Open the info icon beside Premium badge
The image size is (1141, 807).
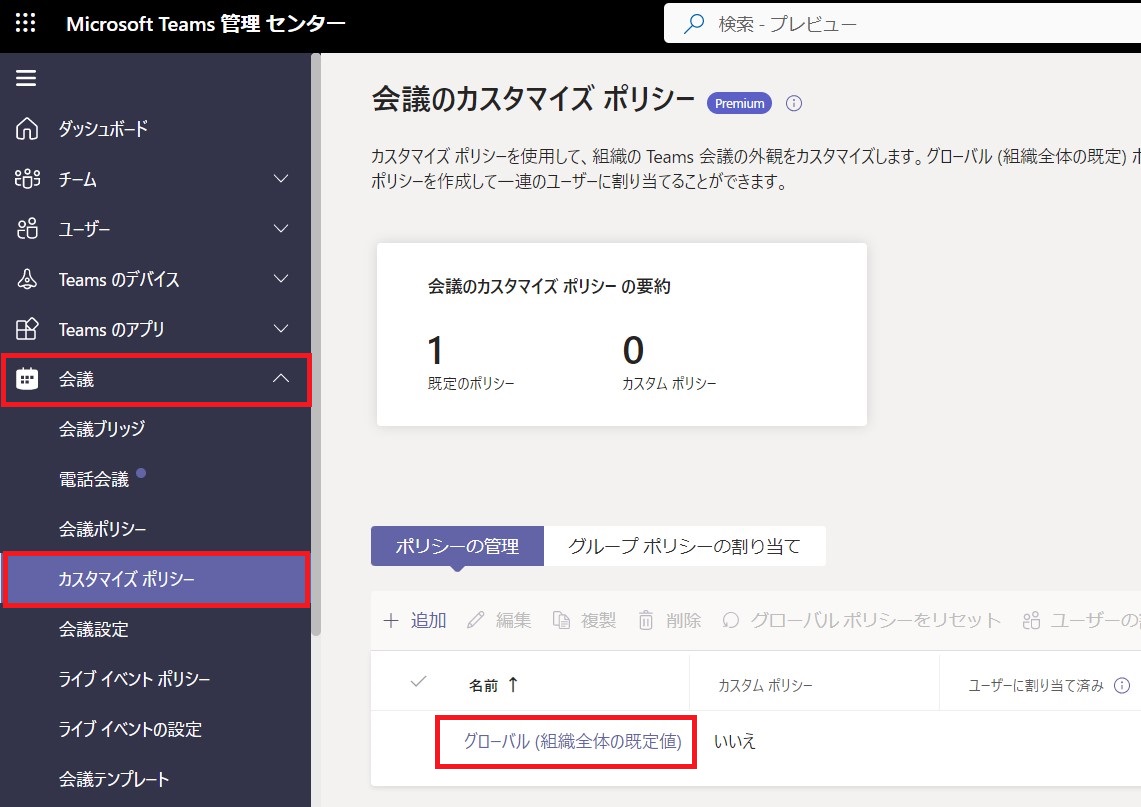[794, 103]
